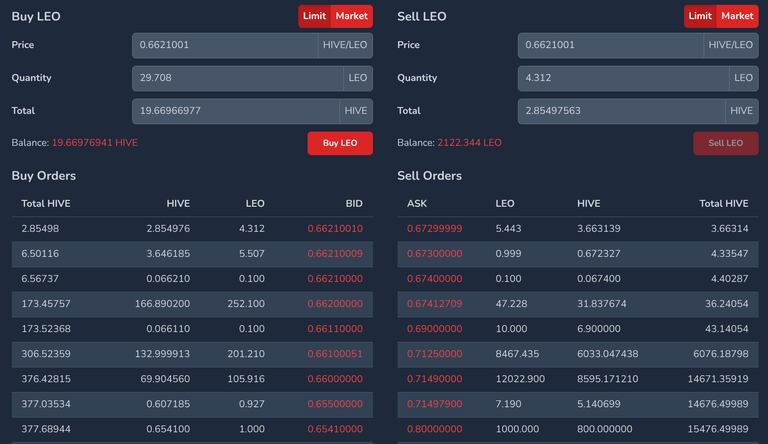Click the Buy LEO Quantity input field

[238, 78]
